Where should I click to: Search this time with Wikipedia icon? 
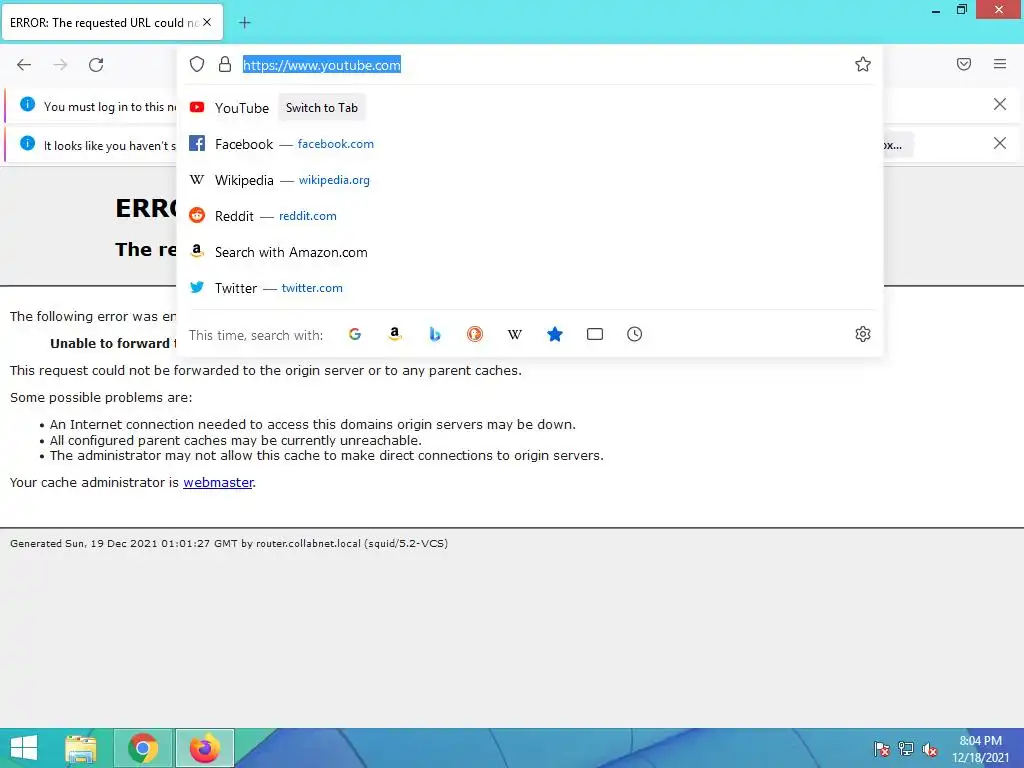click(515, 334)
